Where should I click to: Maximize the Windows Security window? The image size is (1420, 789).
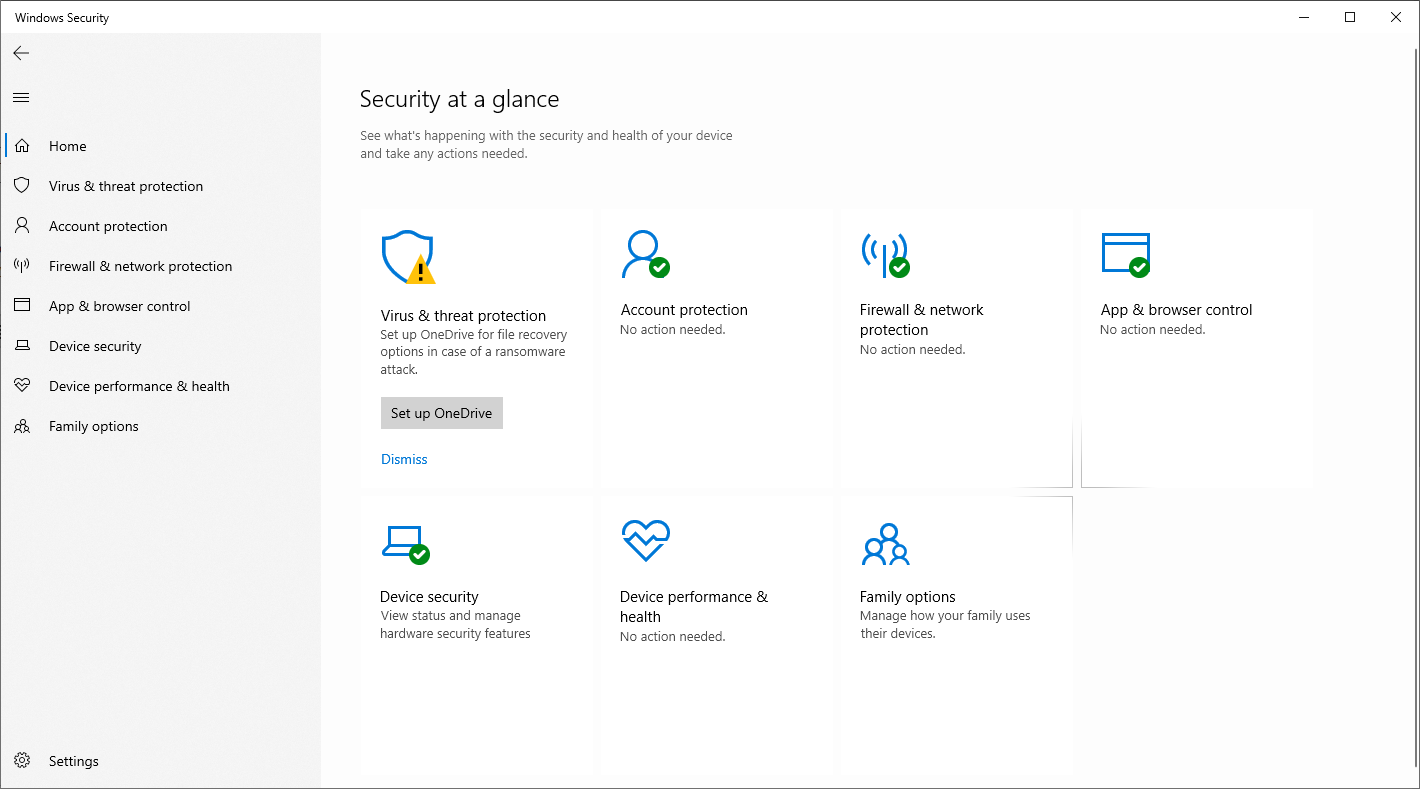[1350, 17]
